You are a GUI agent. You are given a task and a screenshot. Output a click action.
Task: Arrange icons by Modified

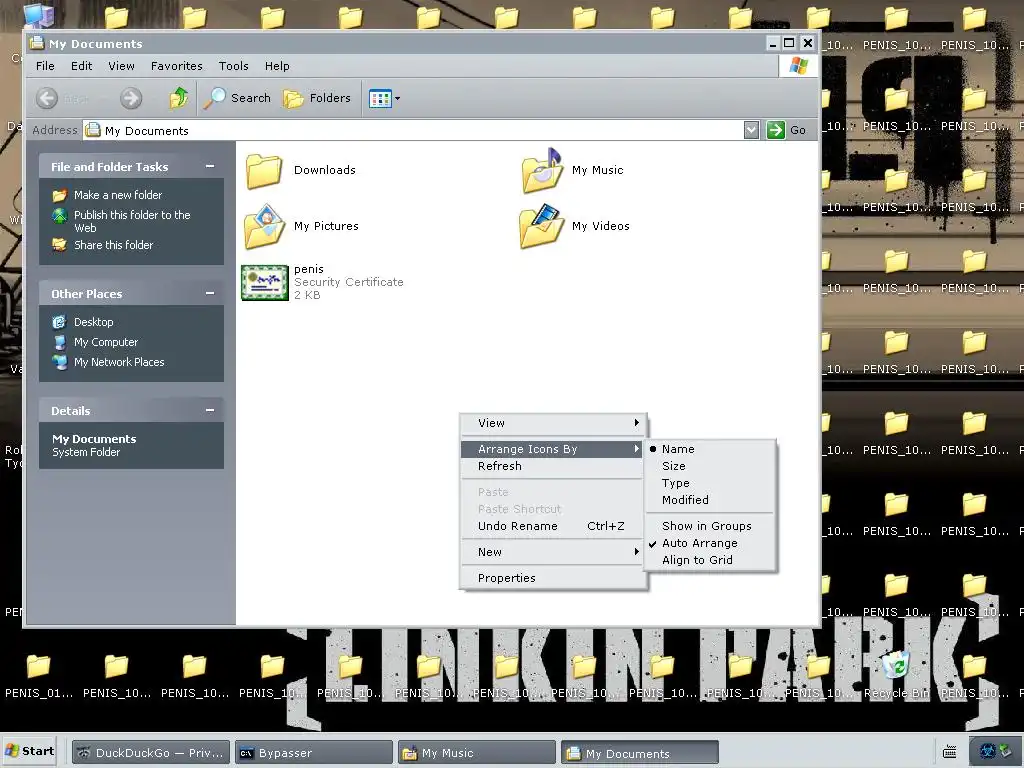click(710, 500)
